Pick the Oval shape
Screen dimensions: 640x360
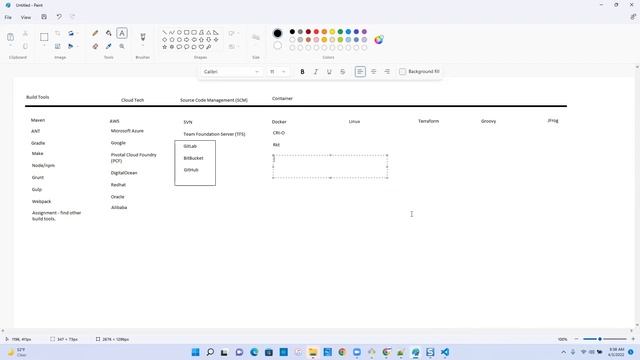pos(179,32)
